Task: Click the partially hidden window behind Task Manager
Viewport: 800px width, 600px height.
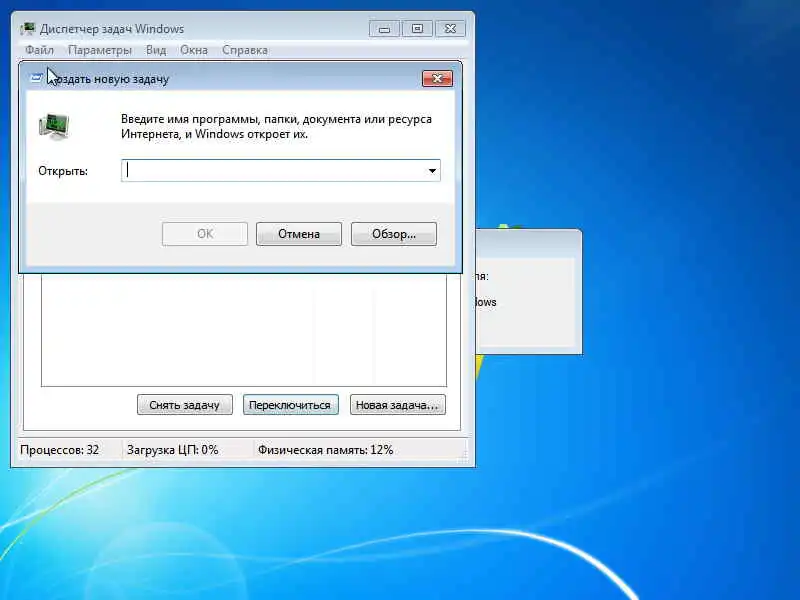Action: (529, 292)
